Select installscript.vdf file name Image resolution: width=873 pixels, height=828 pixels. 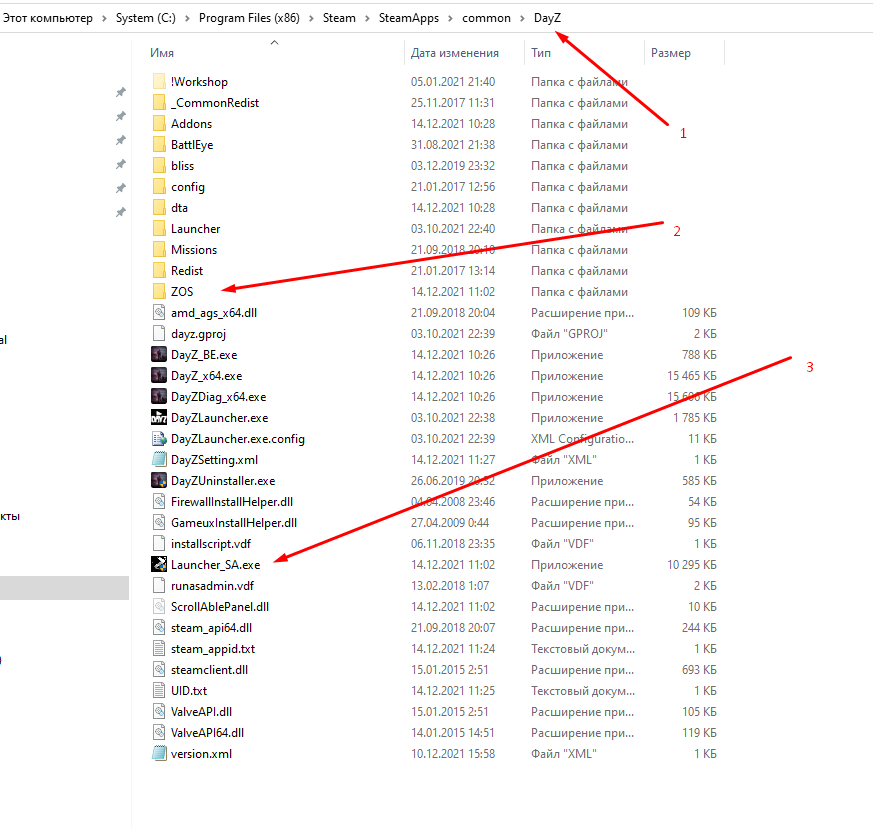(211, 544)
